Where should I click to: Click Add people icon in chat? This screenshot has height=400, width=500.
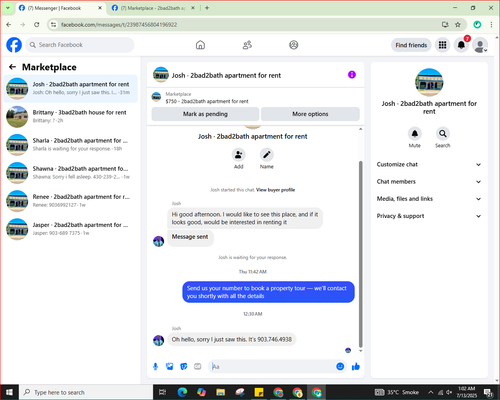pyautogui.click(x=239, y=155)
